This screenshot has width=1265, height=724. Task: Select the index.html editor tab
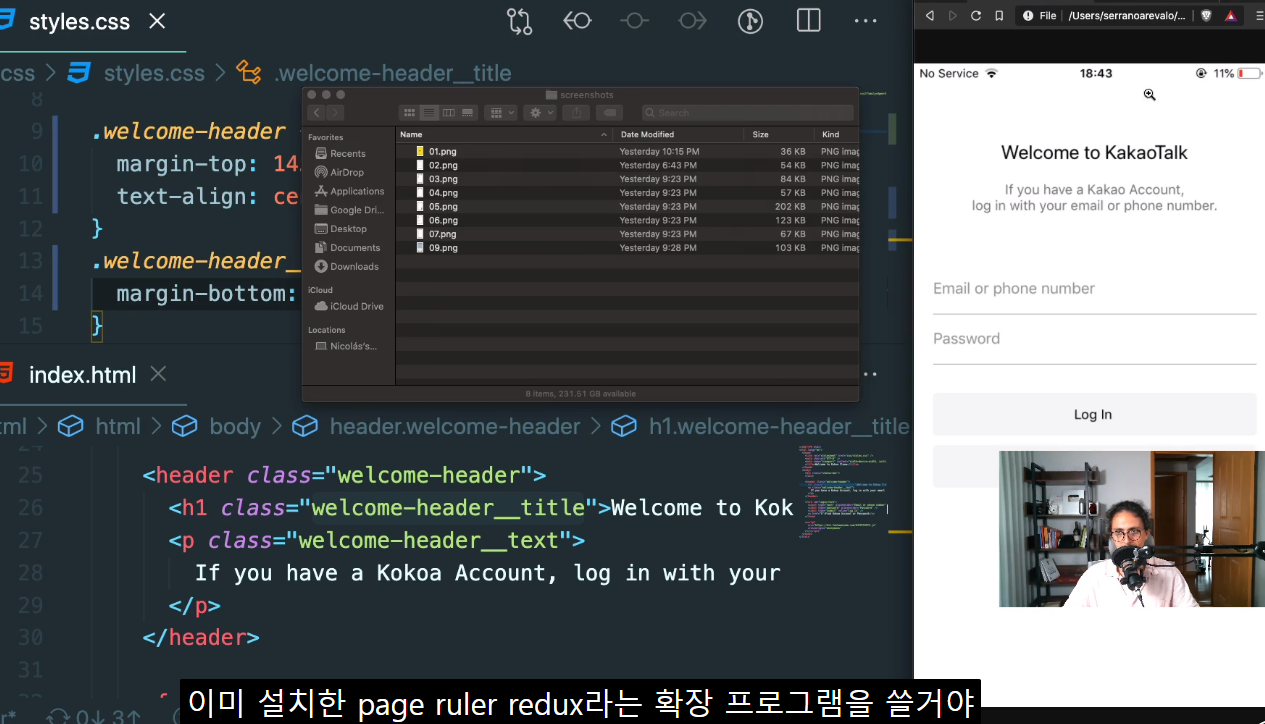(82, 375)
